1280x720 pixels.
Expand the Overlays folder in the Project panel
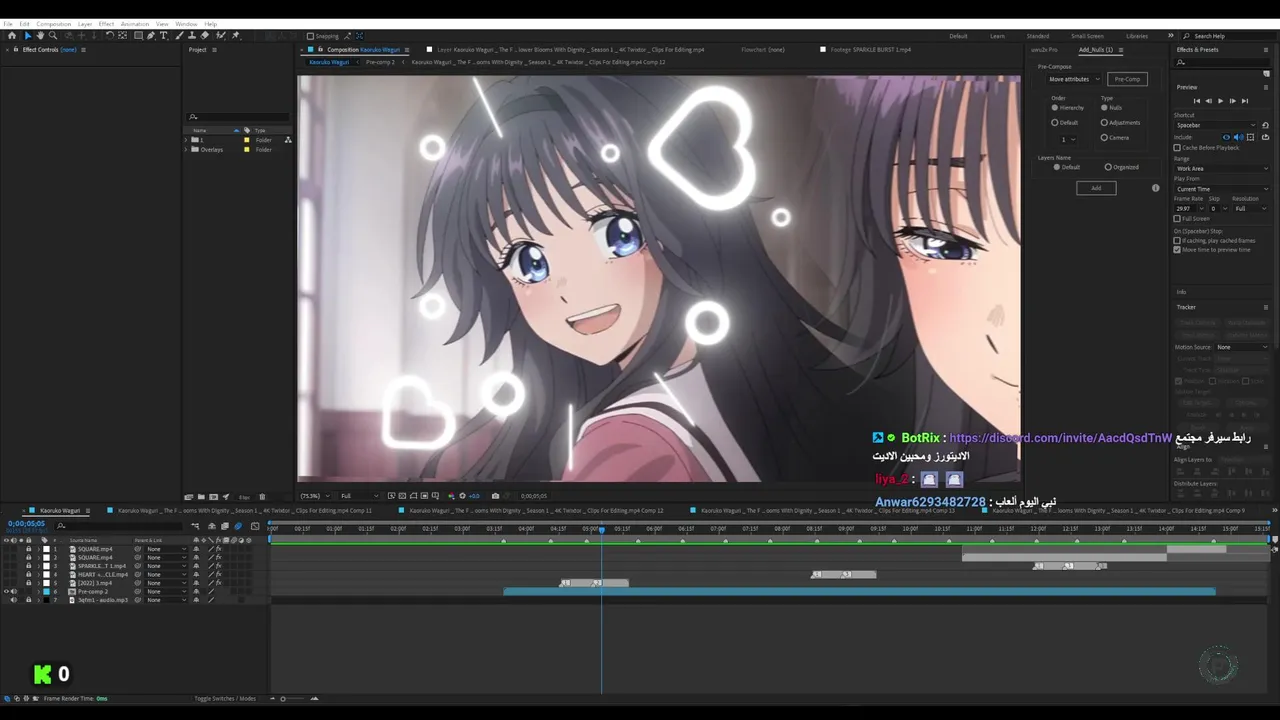[x=186, y=149]
